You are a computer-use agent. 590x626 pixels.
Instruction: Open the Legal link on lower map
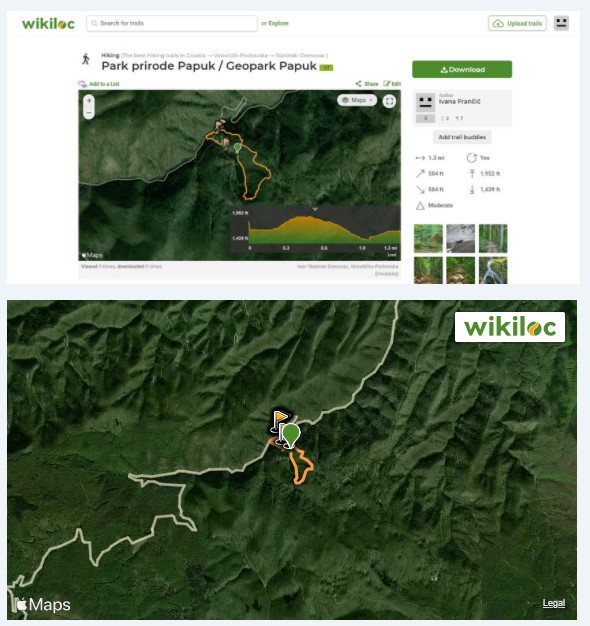click(554, 603)
